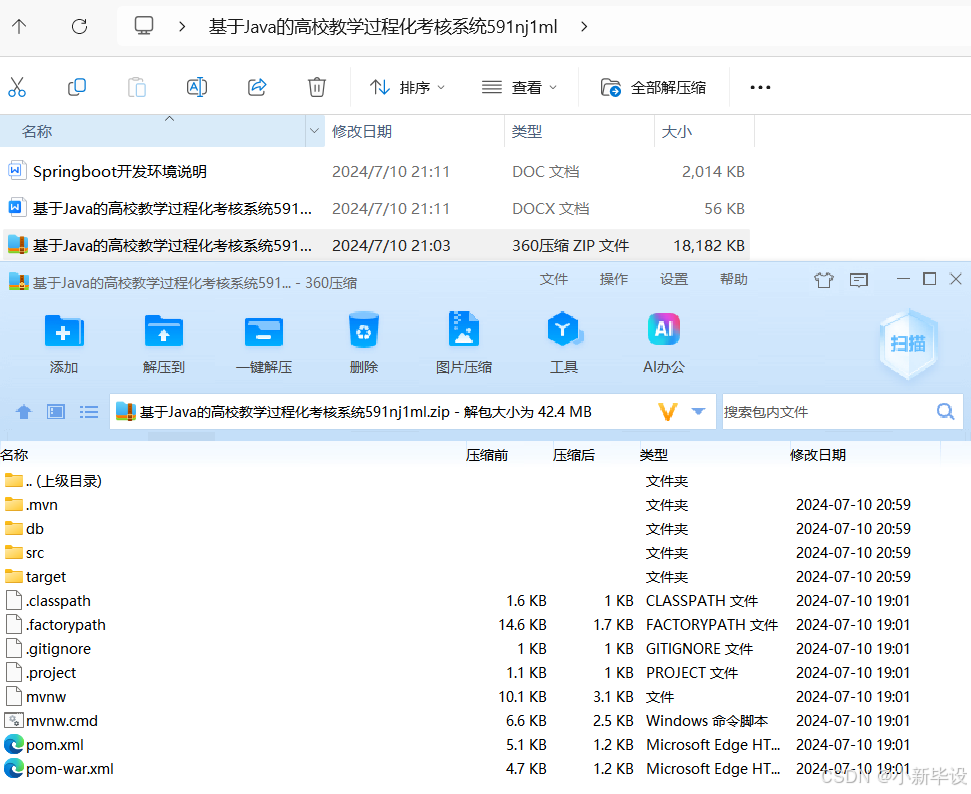This screenshot has width=971, height=794.
Task: Toggle the list view icon above the file tree
Action: pyautogui.click(x=88, y=411)
